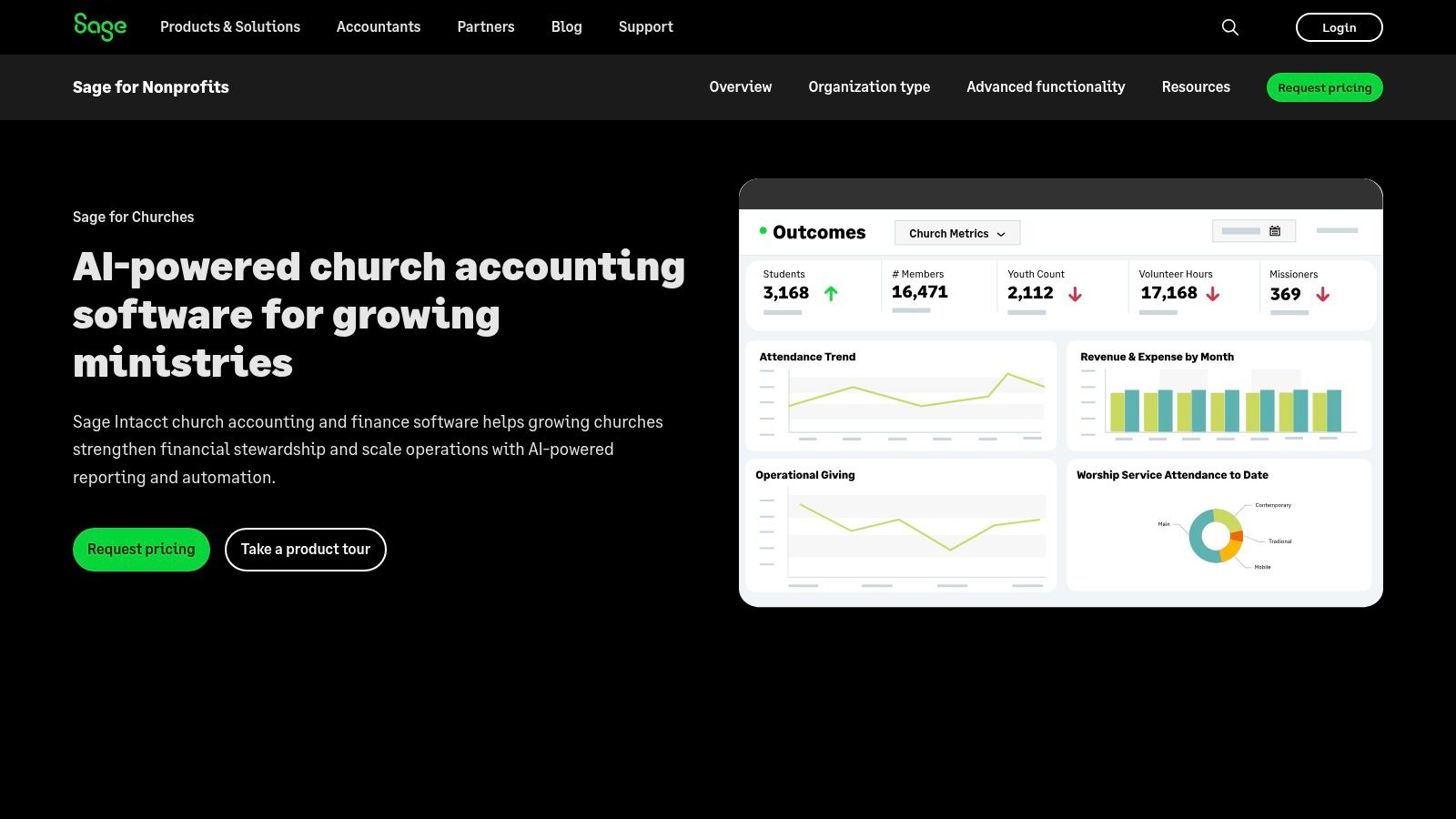
Task: Click the Sage logo
Action: pos(99,26)
